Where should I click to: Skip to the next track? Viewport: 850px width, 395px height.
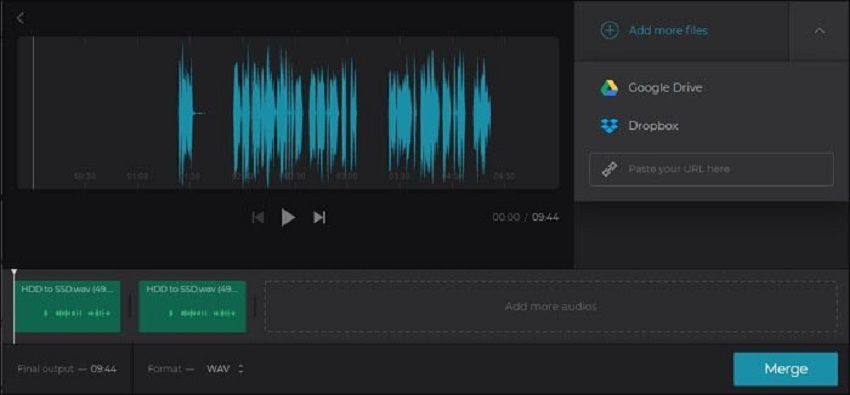tap(319, 217)
